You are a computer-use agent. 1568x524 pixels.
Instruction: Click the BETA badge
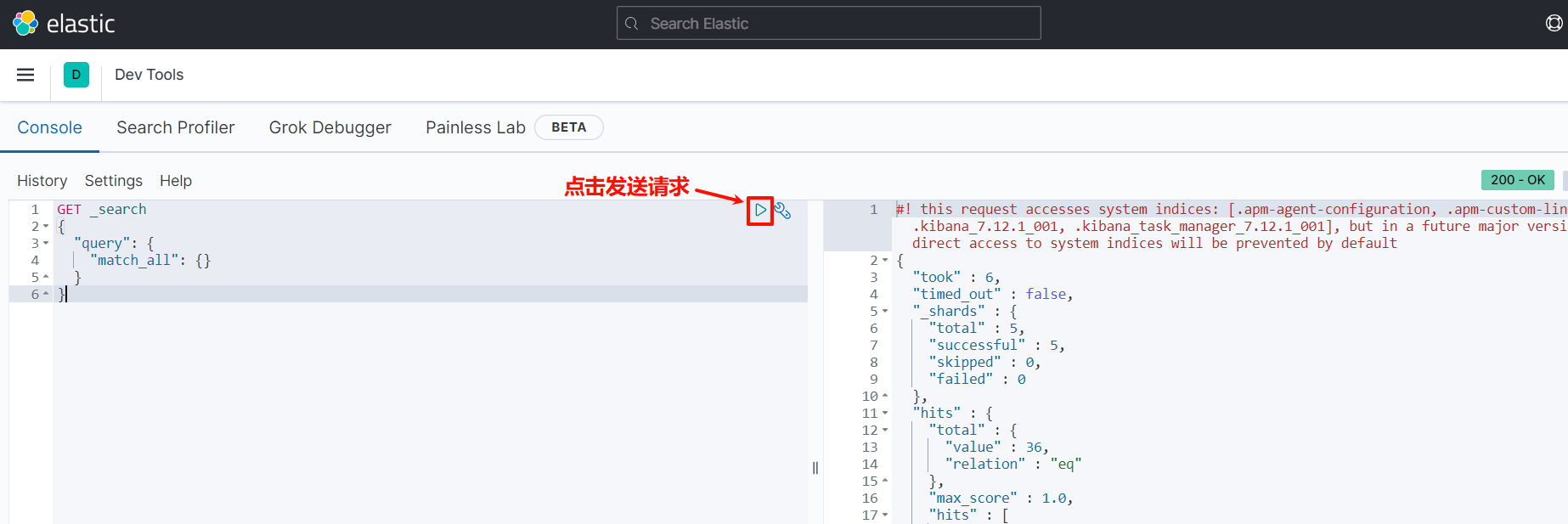pos(569,127)
